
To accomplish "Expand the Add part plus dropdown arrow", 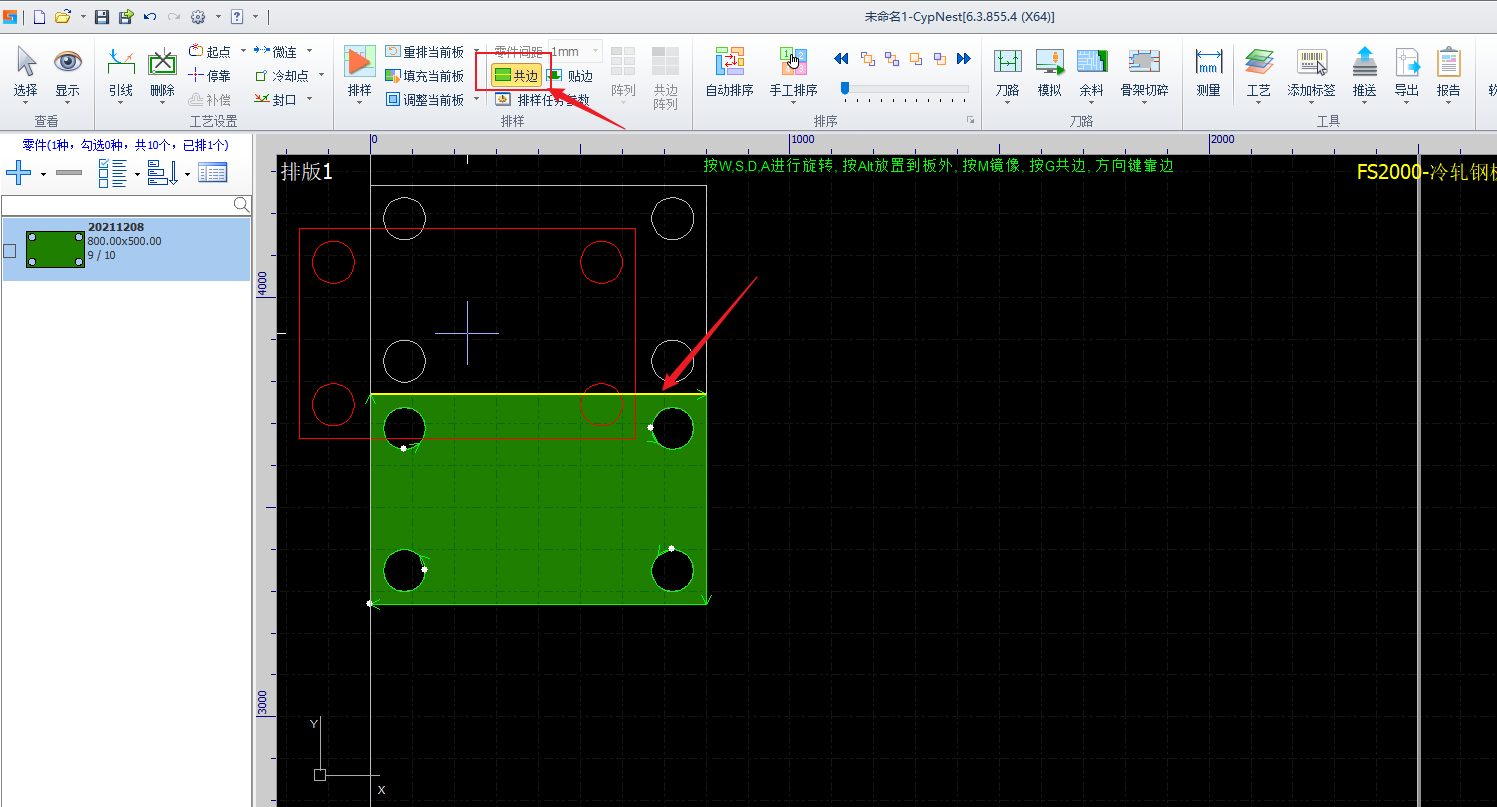I will click(43, 174).
